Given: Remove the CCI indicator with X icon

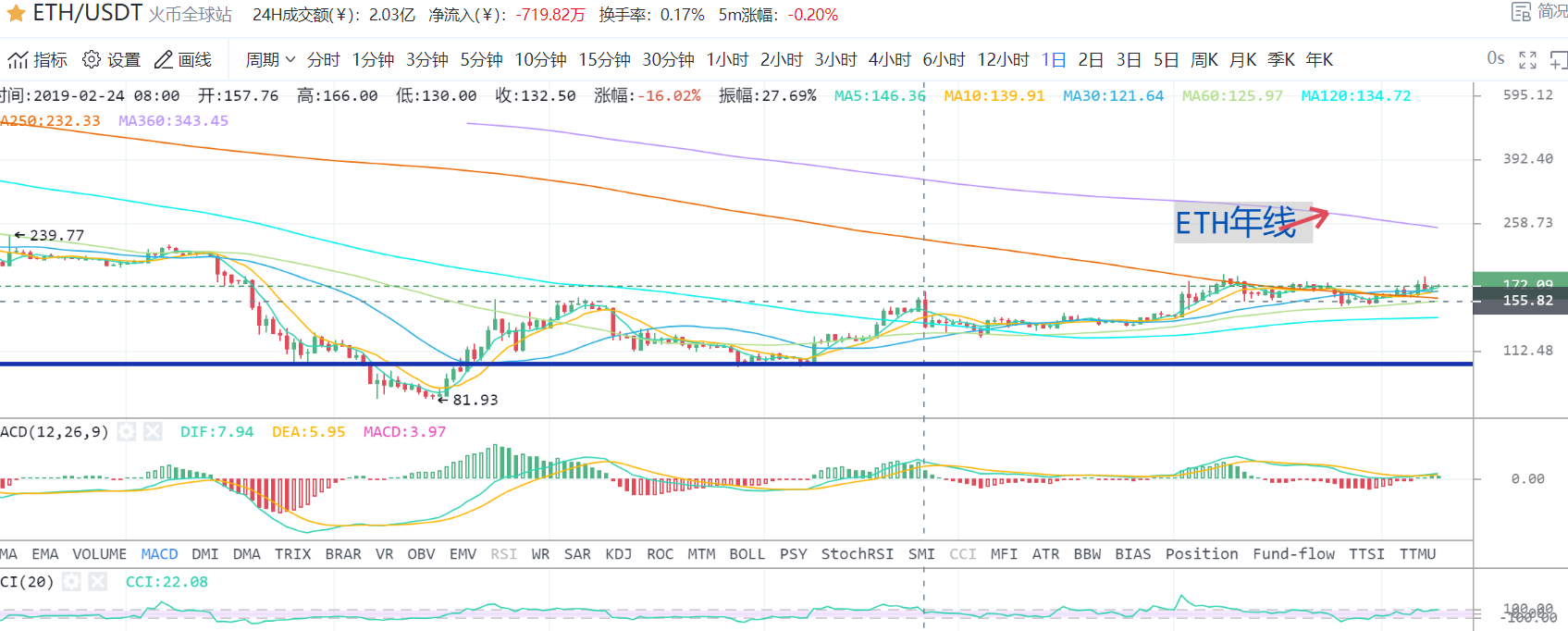Looking at the screenshot, I should [x=98, y=582].
